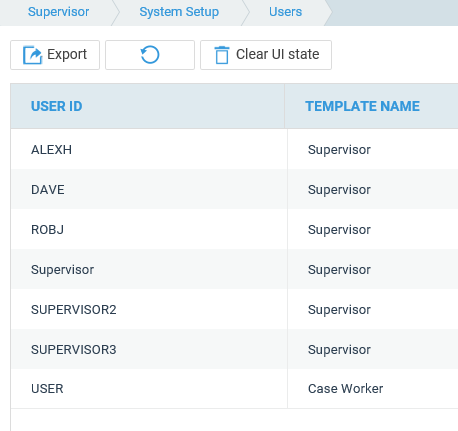Go to System Setup breadcrumb
The height and width of the screenshot is (431, 458).
[x=179, y=12]
